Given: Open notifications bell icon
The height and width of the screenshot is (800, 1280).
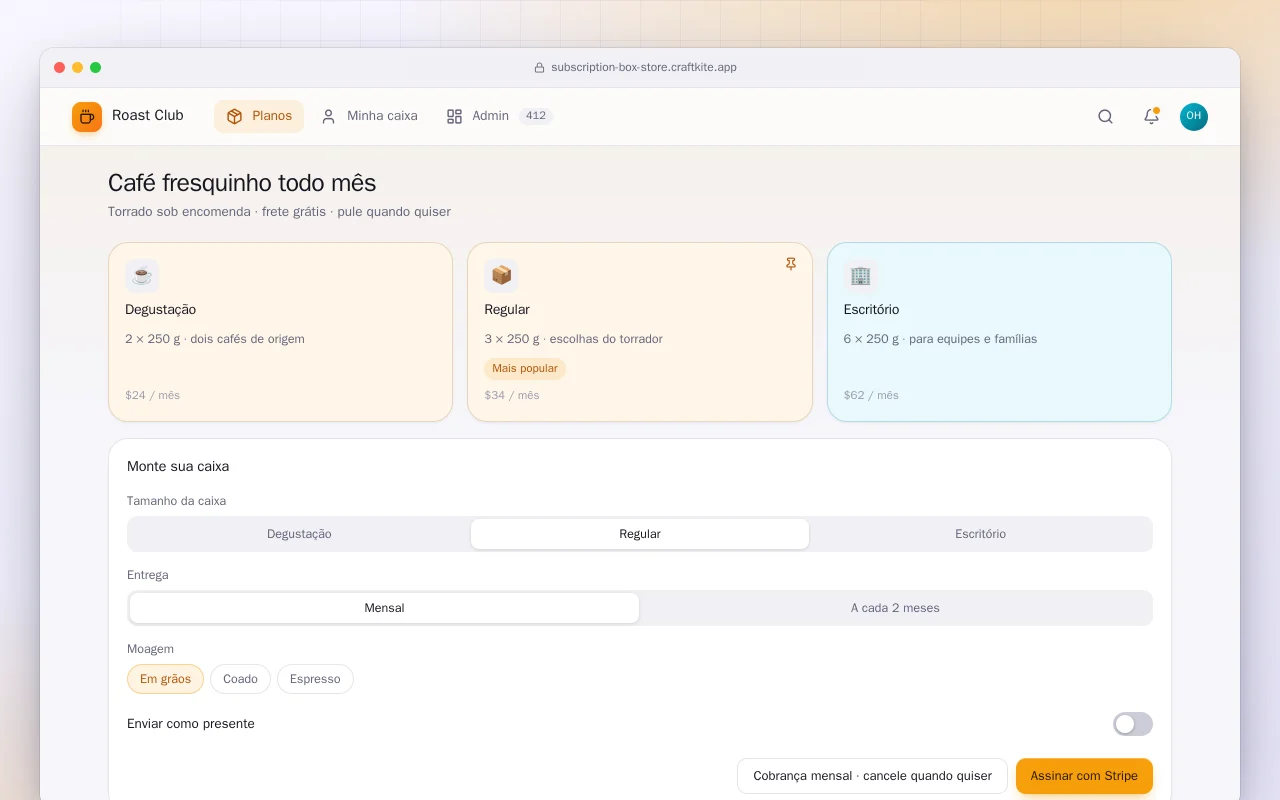Looking at the screenshot, I should click(1151, 117).
